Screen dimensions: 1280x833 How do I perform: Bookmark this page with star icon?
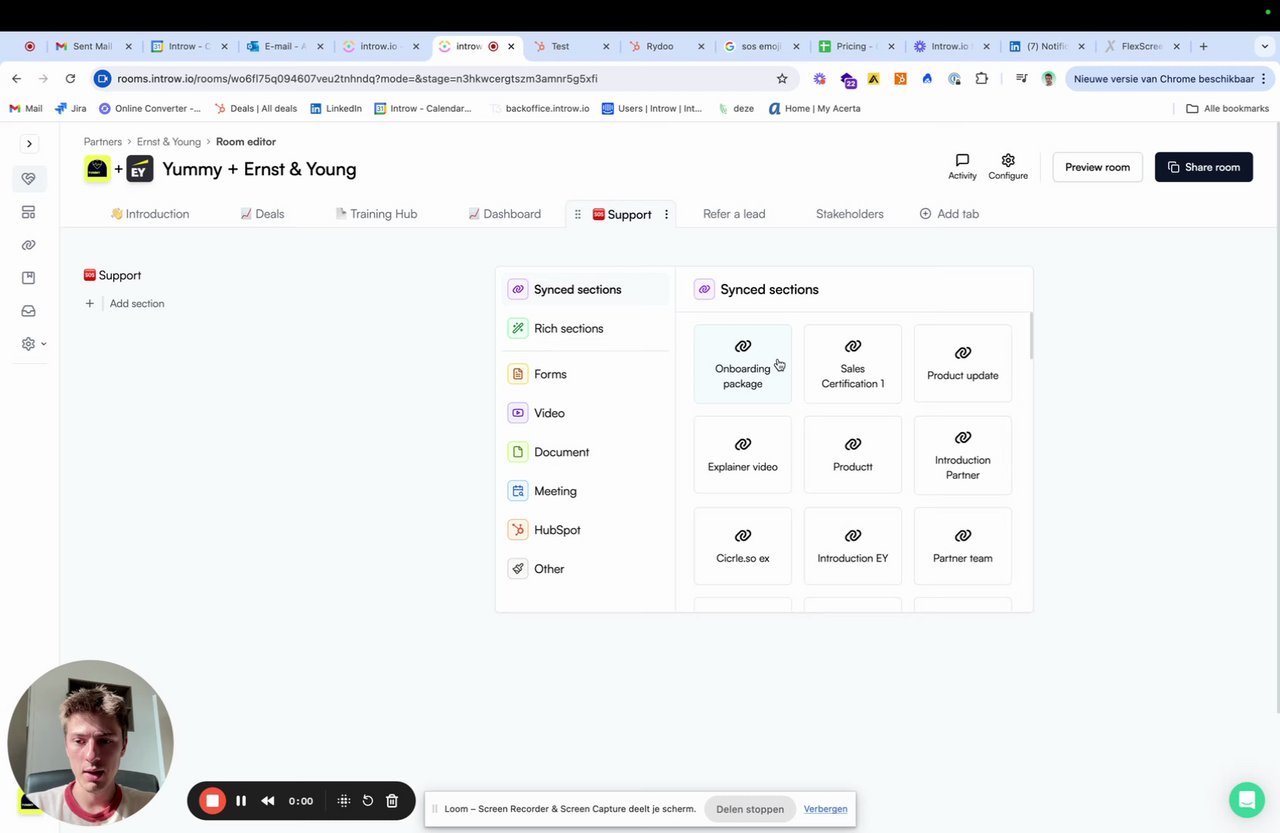coord(782,78)
